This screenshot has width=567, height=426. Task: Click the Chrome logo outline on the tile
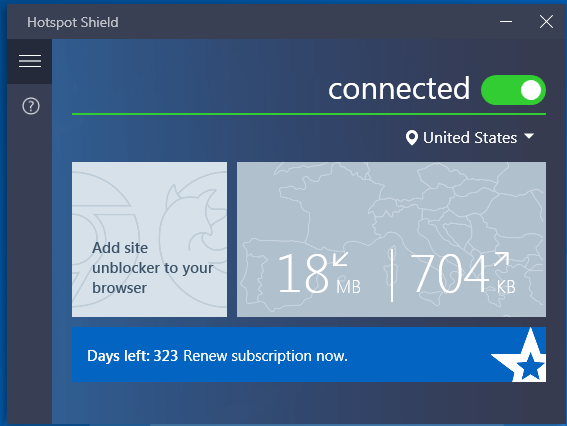coord(103,239)
